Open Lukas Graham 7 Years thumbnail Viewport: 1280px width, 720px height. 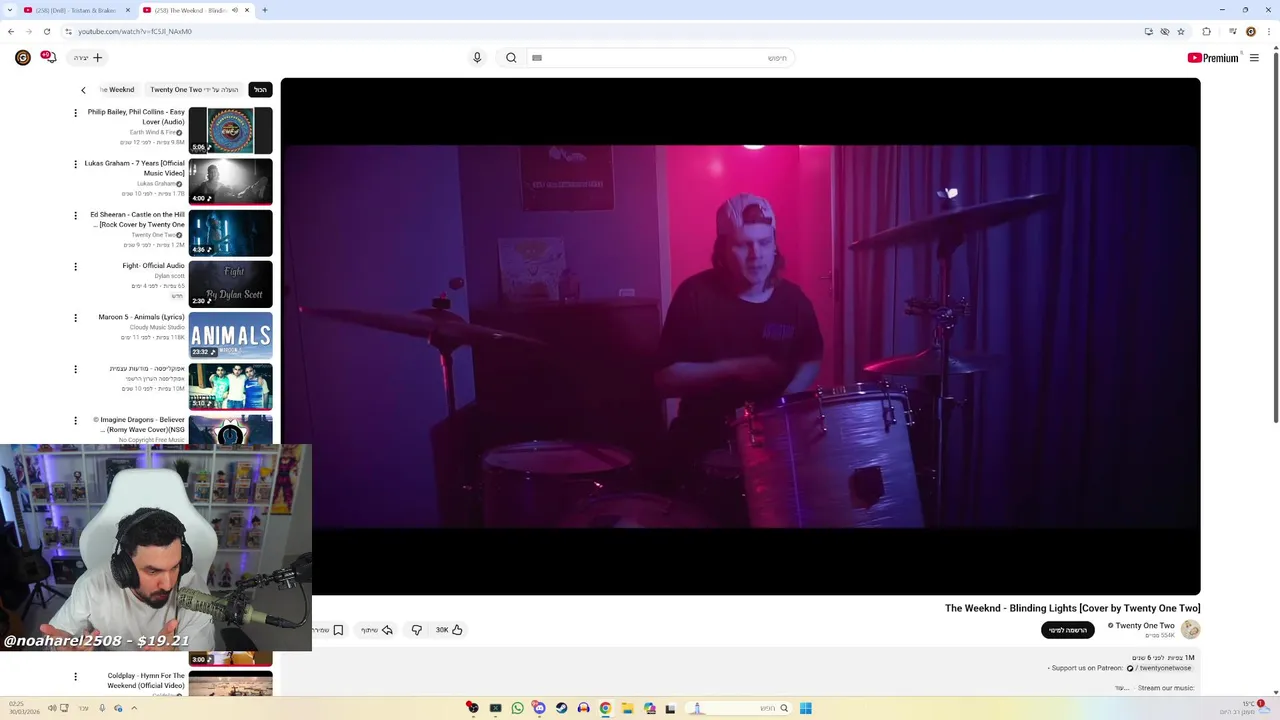coord(230,181)
